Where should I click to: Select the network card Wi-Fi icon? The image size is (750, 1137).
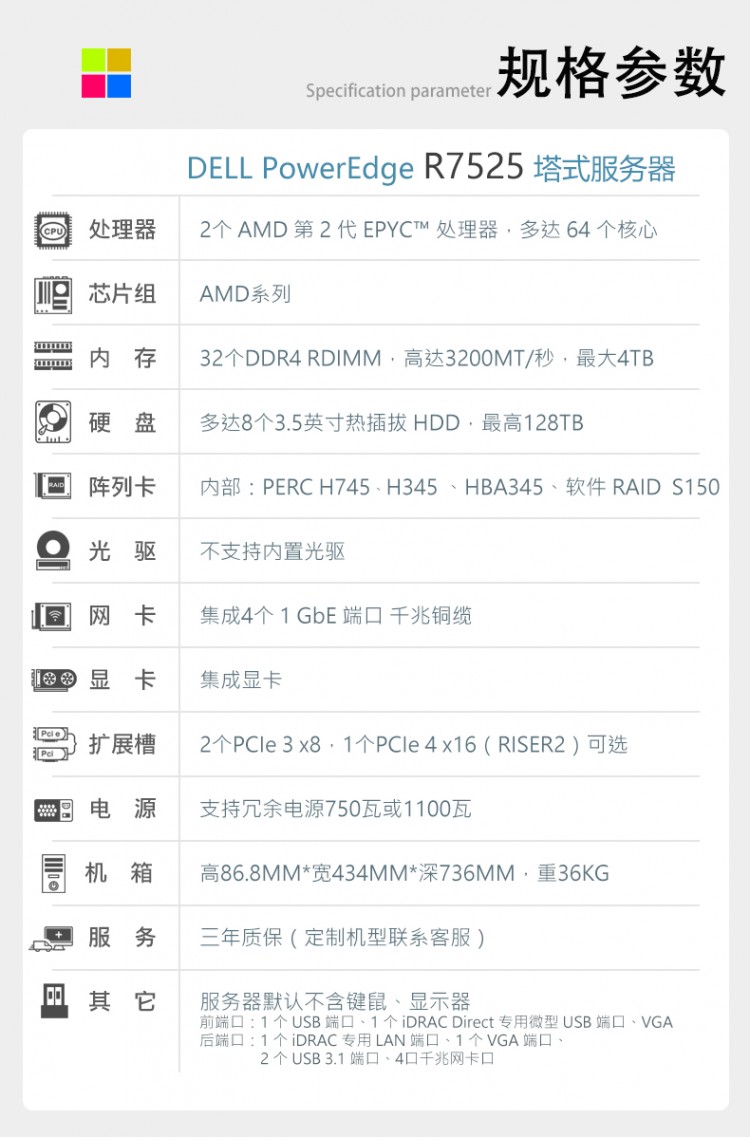coord(52,615)
